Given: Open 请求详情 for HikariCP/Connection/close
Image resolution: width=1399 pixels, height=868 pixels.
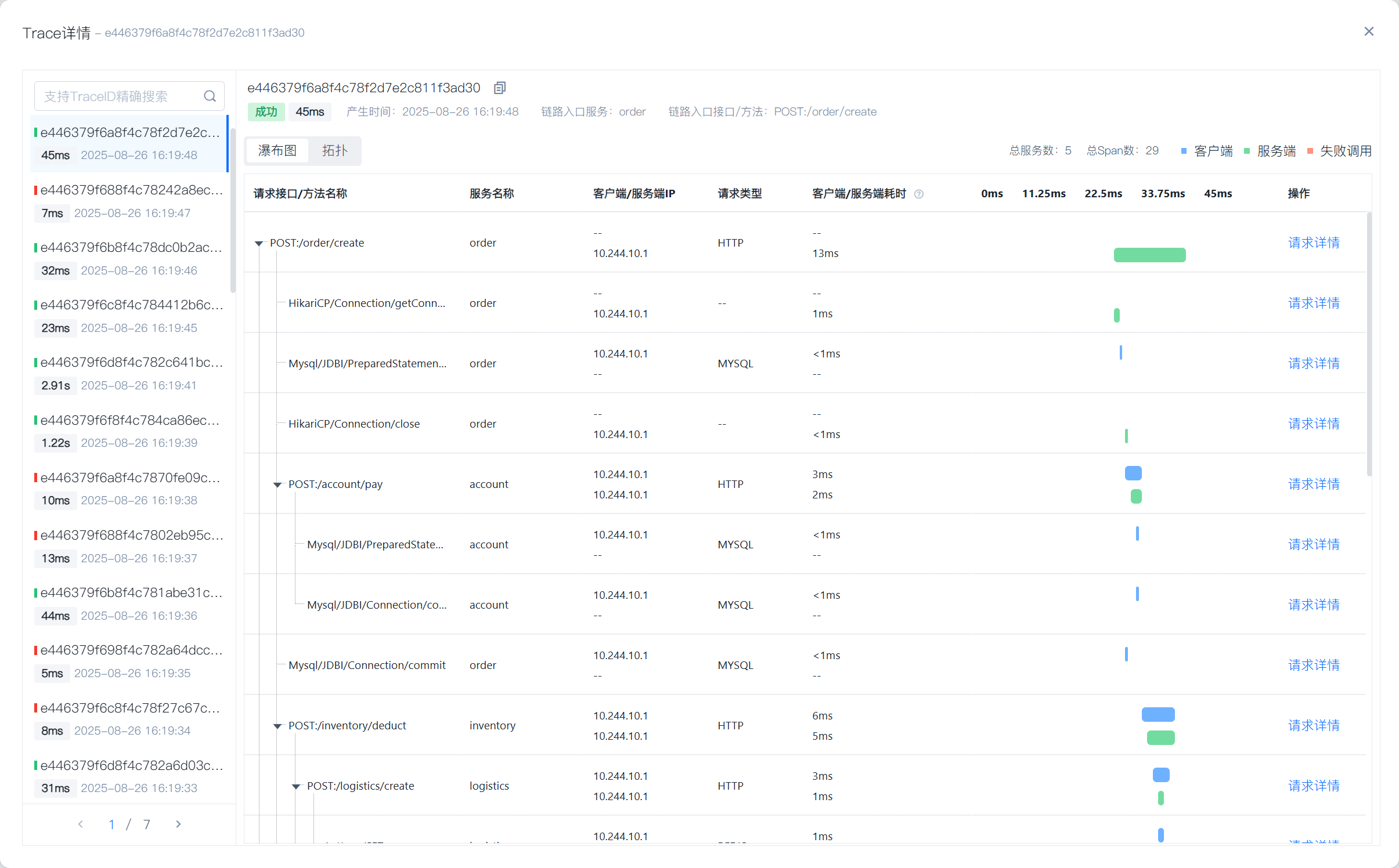Looking at the screenshot, I should click(1313, 424).
